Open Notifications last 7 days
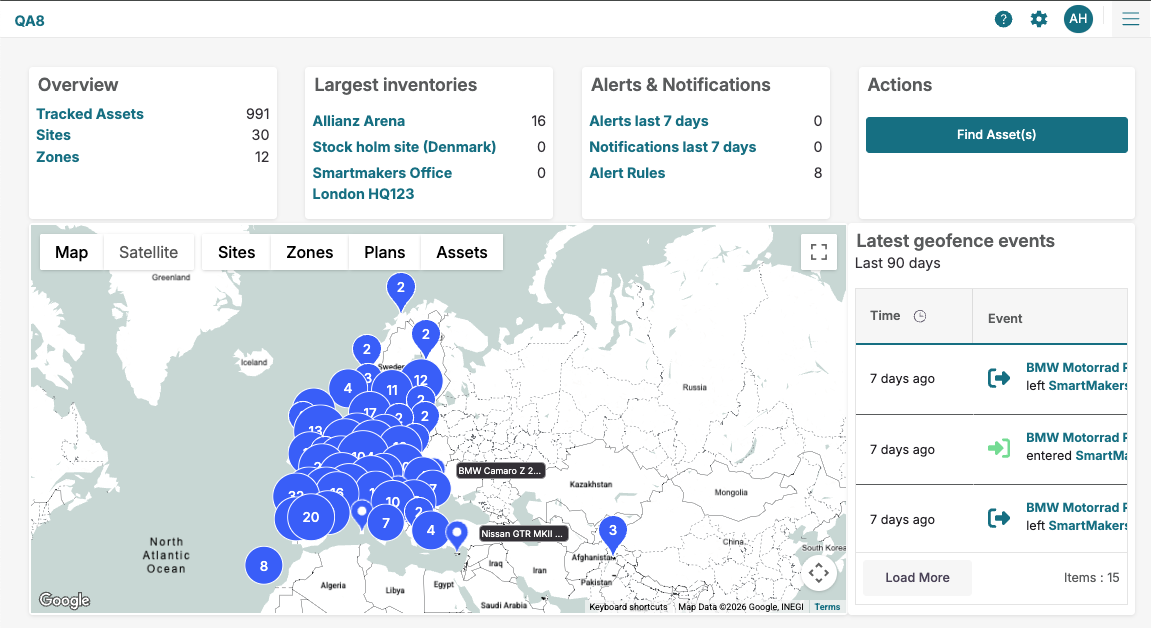 tap(672, 147)
